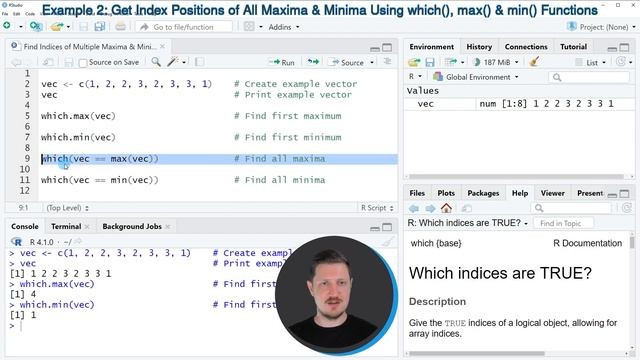Screen dimensions: 640x360
Task: Click the Find magnifier in editor toolbar
Action: (156, 62)
